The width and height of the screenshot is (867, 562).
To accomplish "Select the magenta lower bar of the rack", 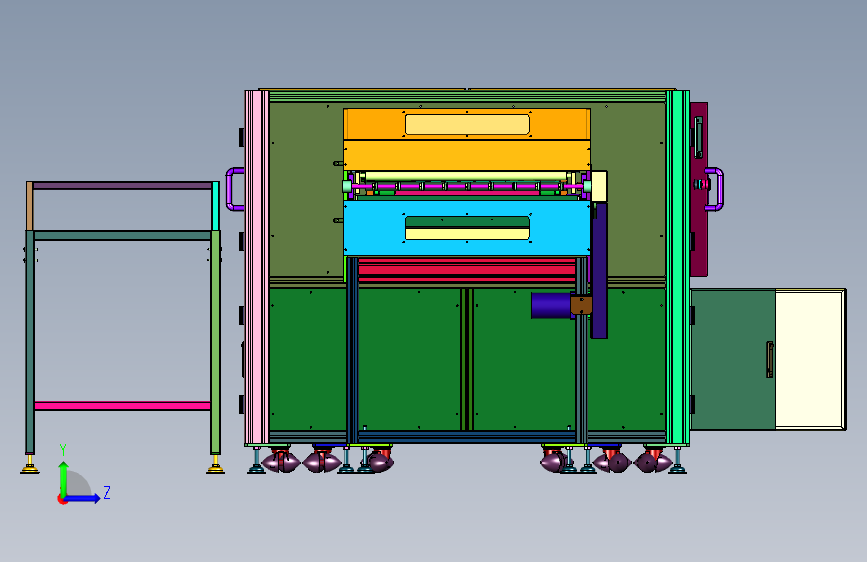I will point(122,406).
